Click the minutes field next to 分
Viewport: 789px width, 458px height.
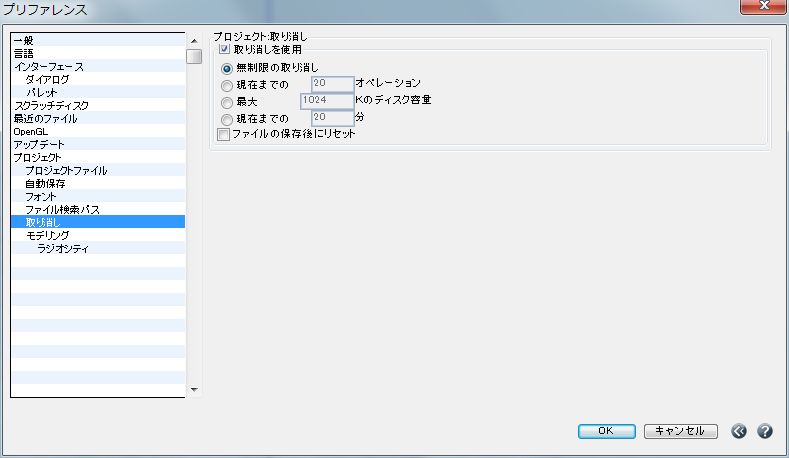click(x=333, y=118)
